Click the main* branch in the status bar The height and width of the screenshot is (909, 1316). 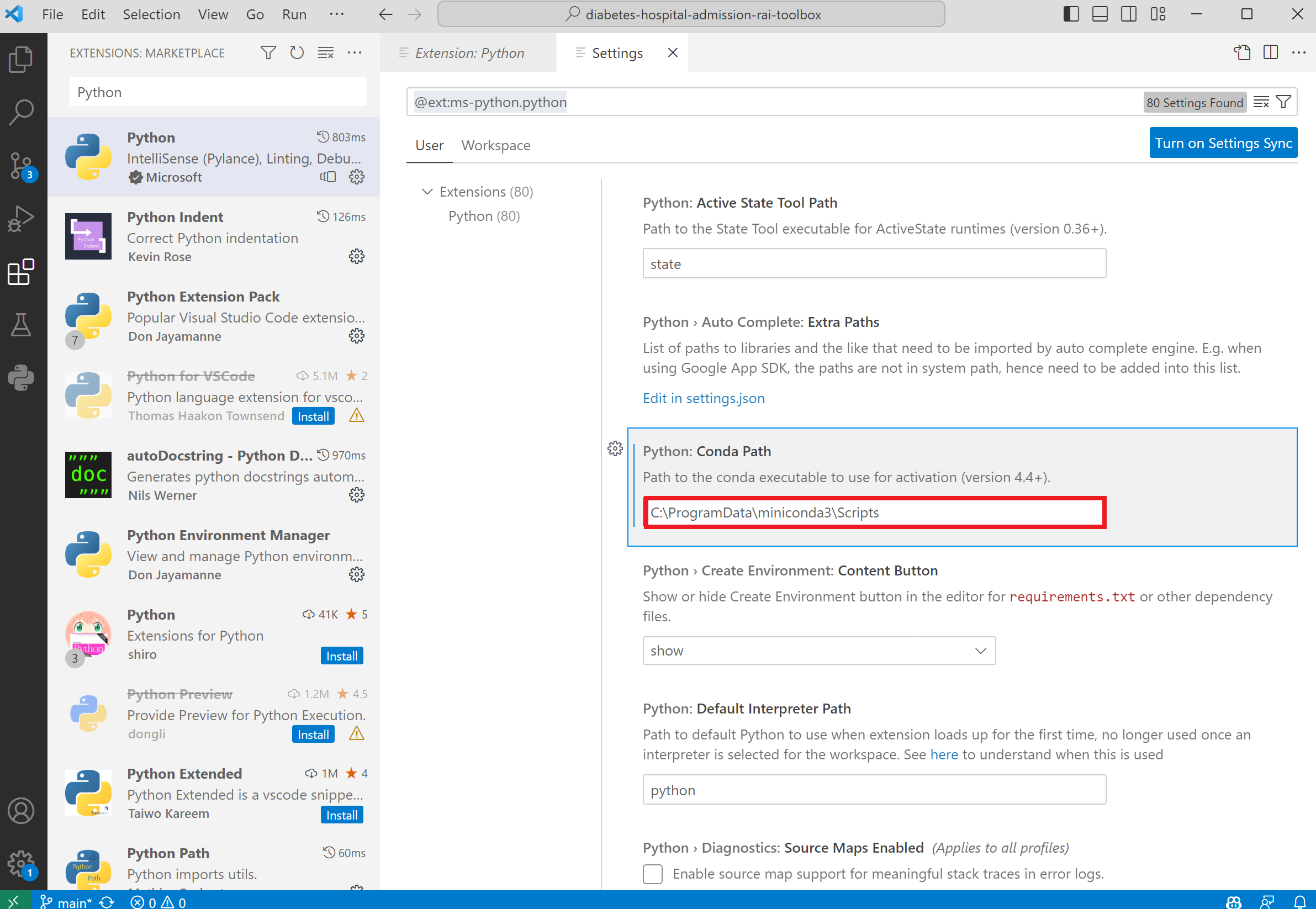[x=66, y=902]
